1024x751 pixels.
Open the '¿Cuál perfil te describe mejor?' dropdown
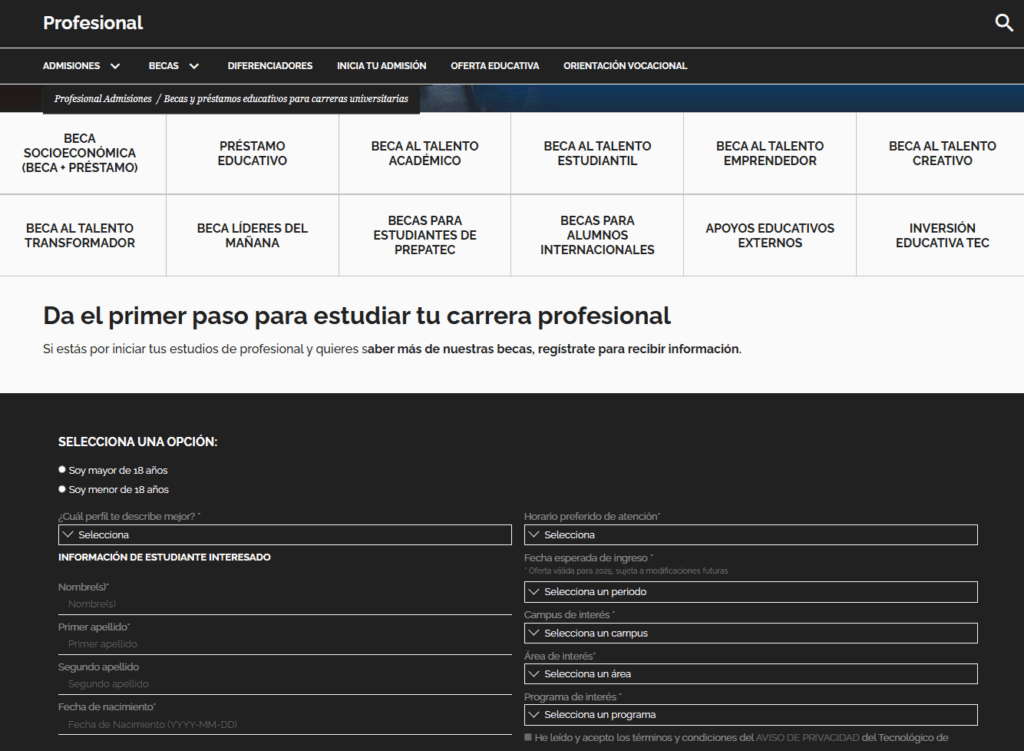tap(285, 535)
